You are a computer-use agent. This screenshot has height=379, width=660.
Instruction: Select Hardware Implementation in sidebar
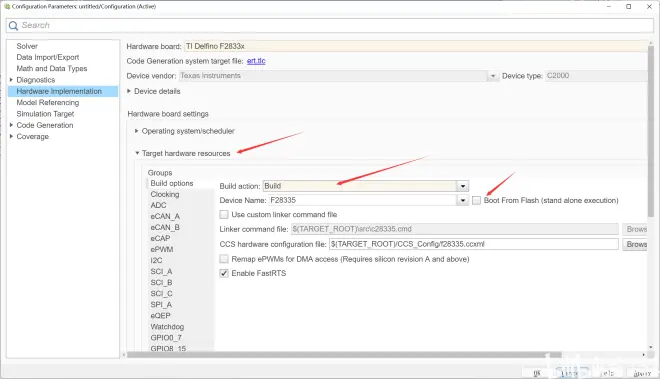63,91
